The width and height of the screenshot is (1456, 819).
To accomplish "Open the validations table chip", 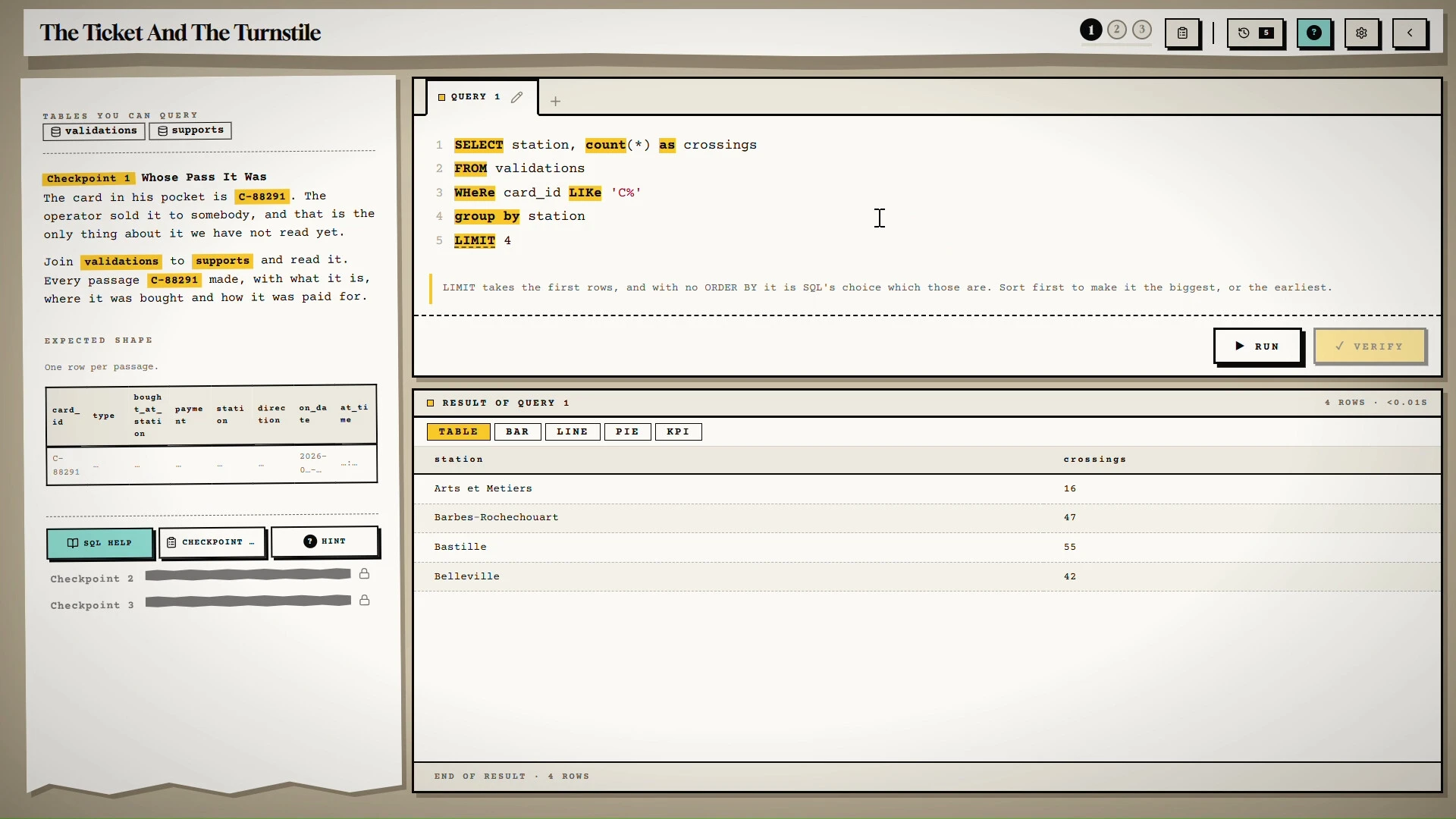I will [x=94, y=131].
